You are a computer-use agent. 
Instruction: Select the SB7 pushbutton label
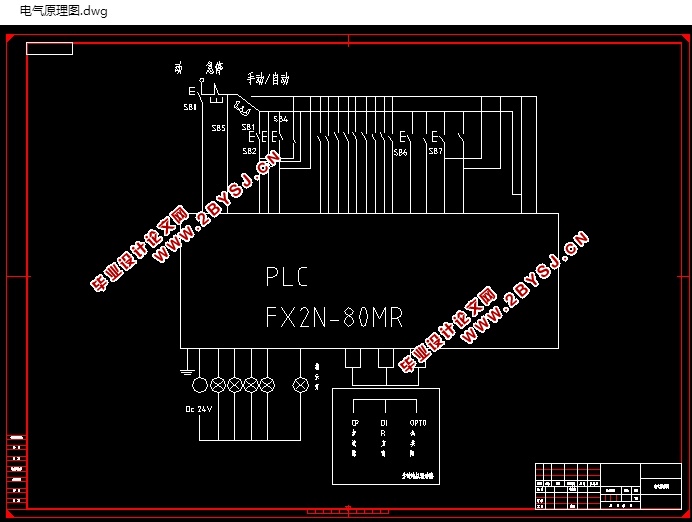(x=436, y=151)
